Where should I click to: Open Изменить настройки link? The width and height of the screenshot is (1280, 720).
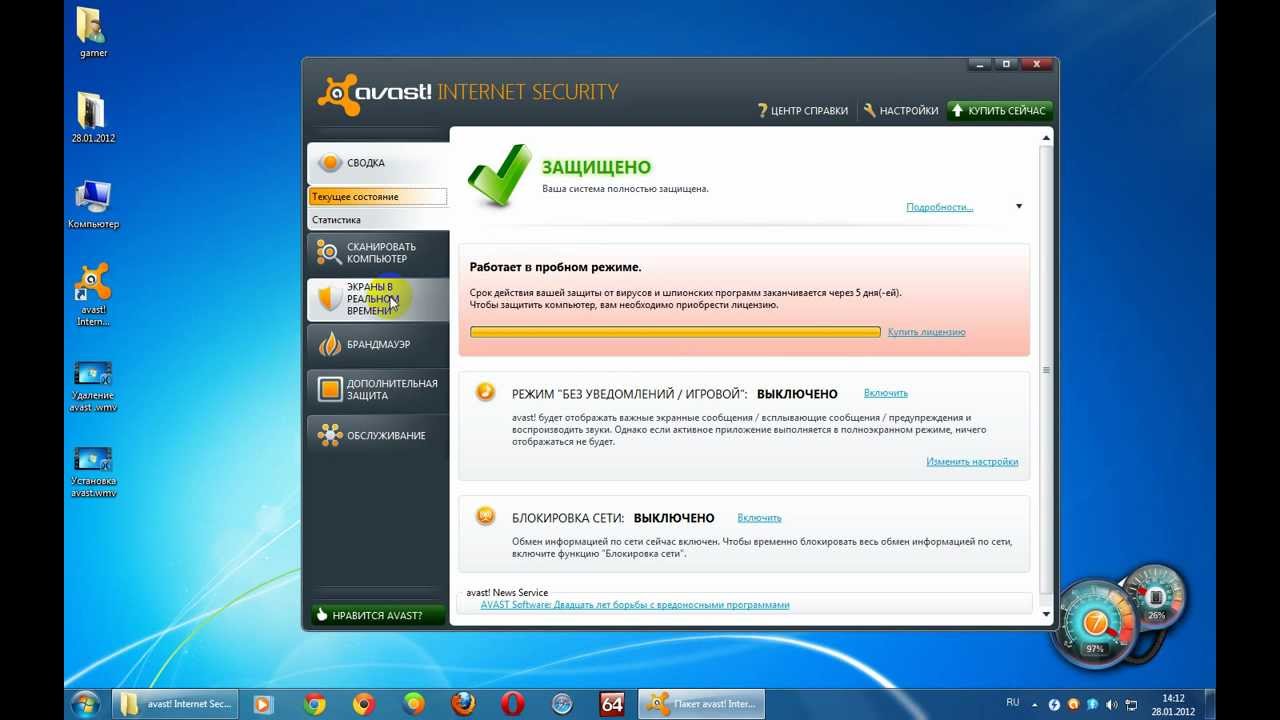[972, 462]
